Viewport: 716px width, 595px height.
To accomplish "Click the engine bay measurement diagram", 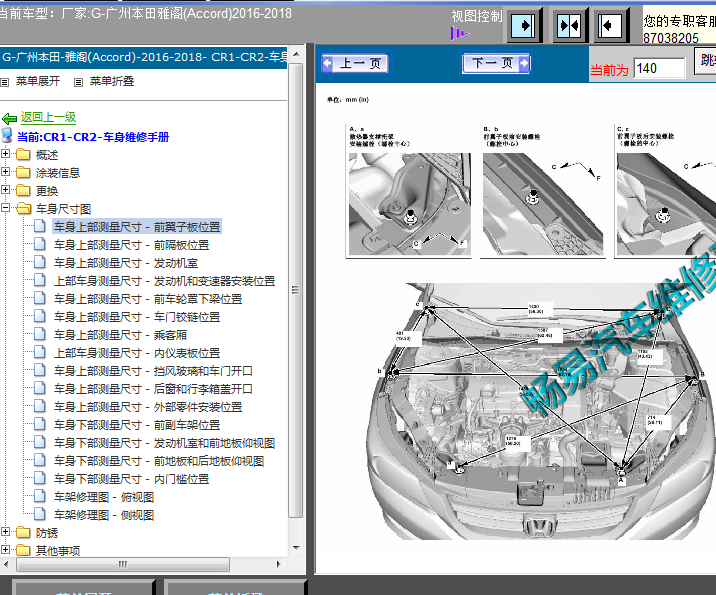I will point(539,411).
